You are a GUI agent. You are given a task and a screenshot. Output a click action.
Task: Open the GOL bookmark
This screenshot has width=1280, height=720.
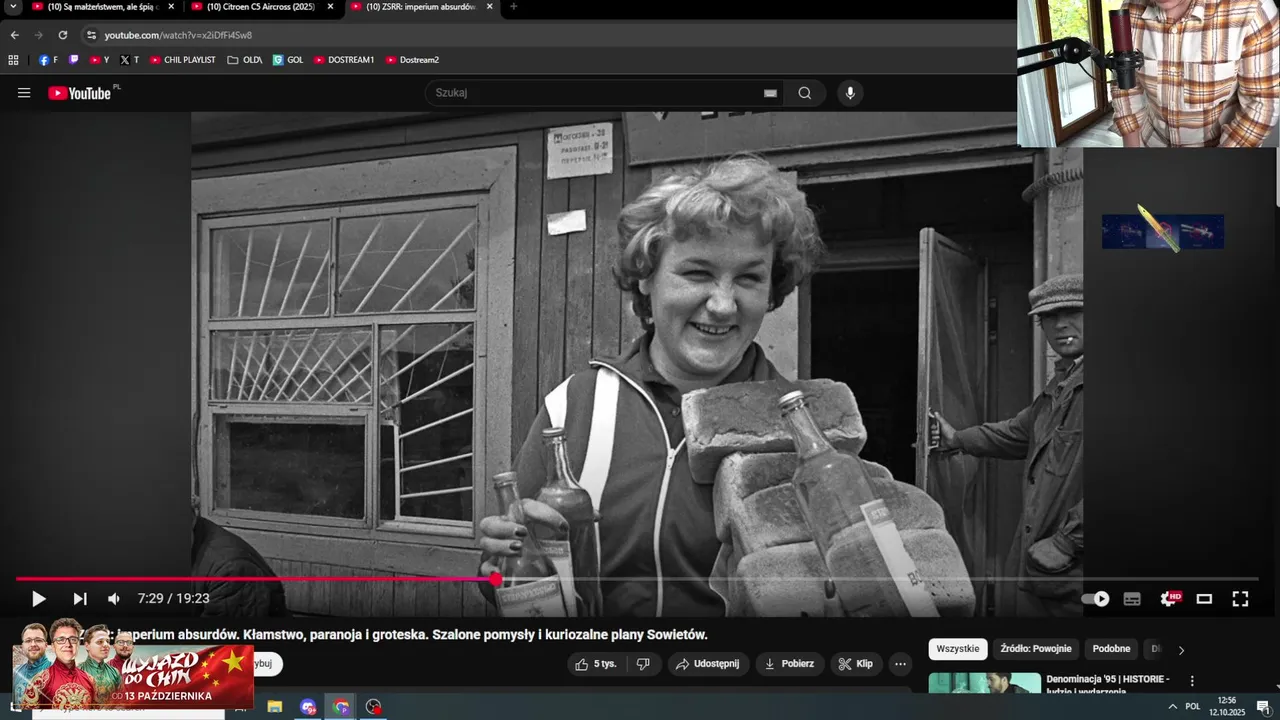pyautogui.click(x=288, y=60)
